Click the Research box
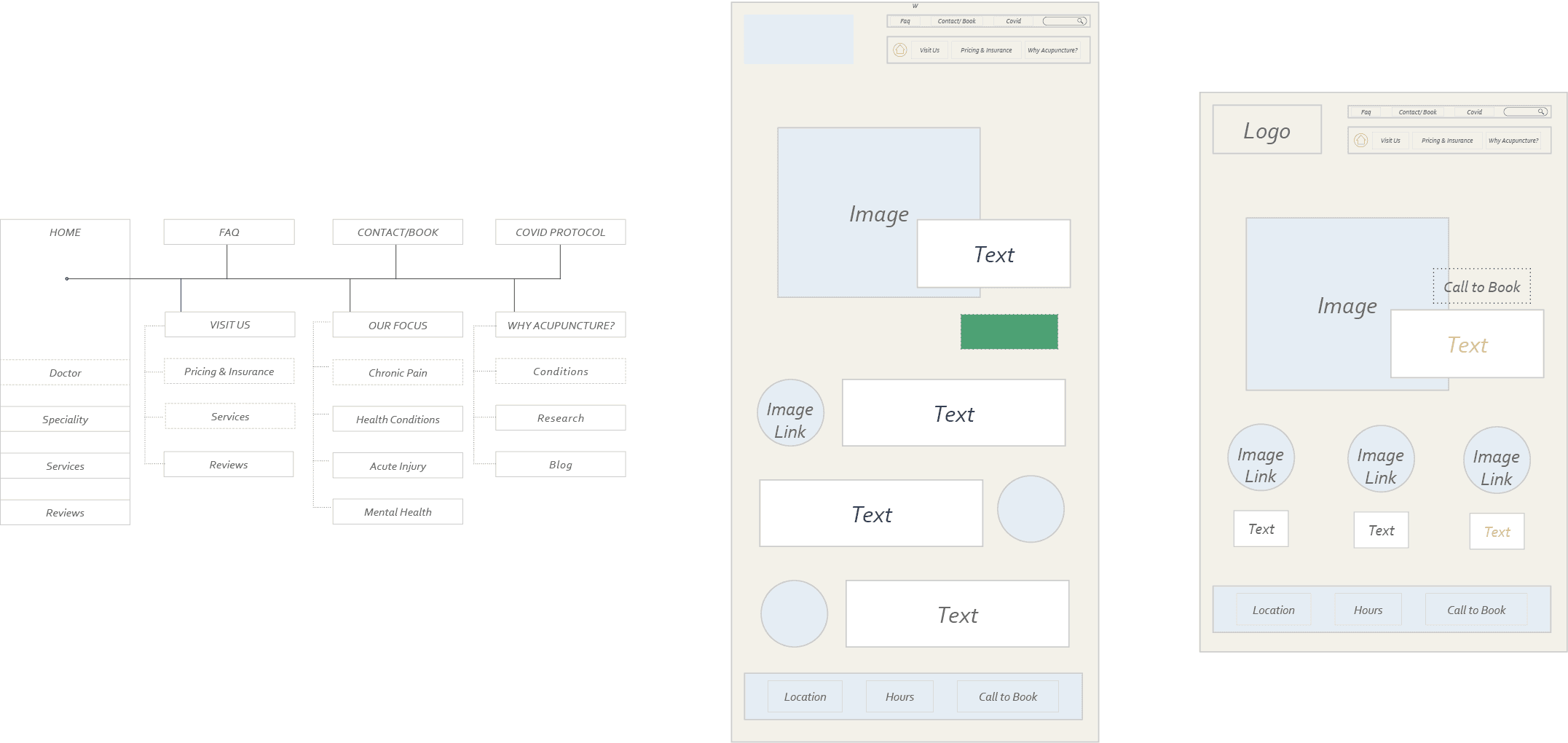Viewport: 1568px width, 743px height. (560, 417)
